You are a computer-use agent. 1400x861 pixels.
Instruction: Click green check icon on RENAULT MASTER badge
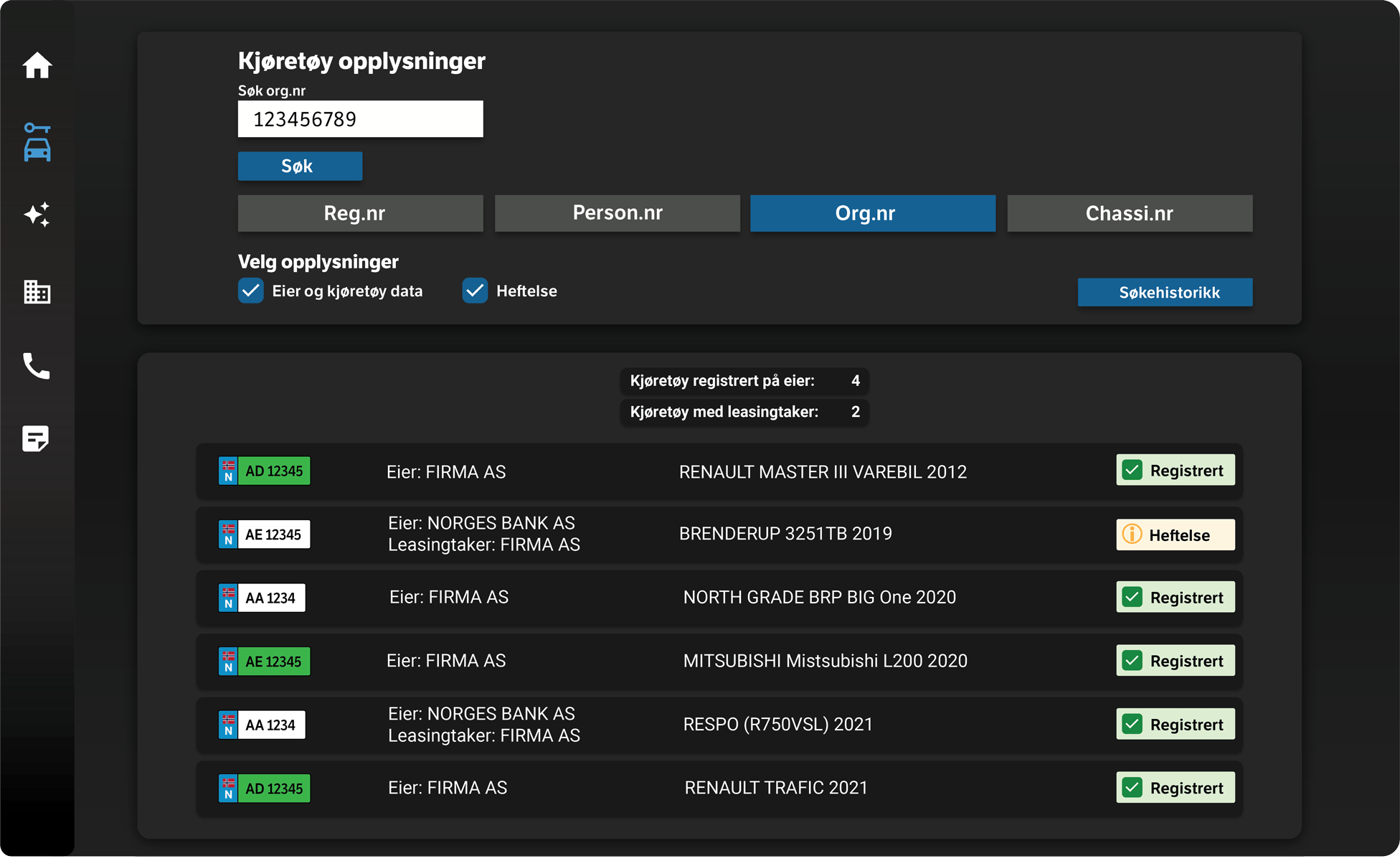coord(1132,471)
